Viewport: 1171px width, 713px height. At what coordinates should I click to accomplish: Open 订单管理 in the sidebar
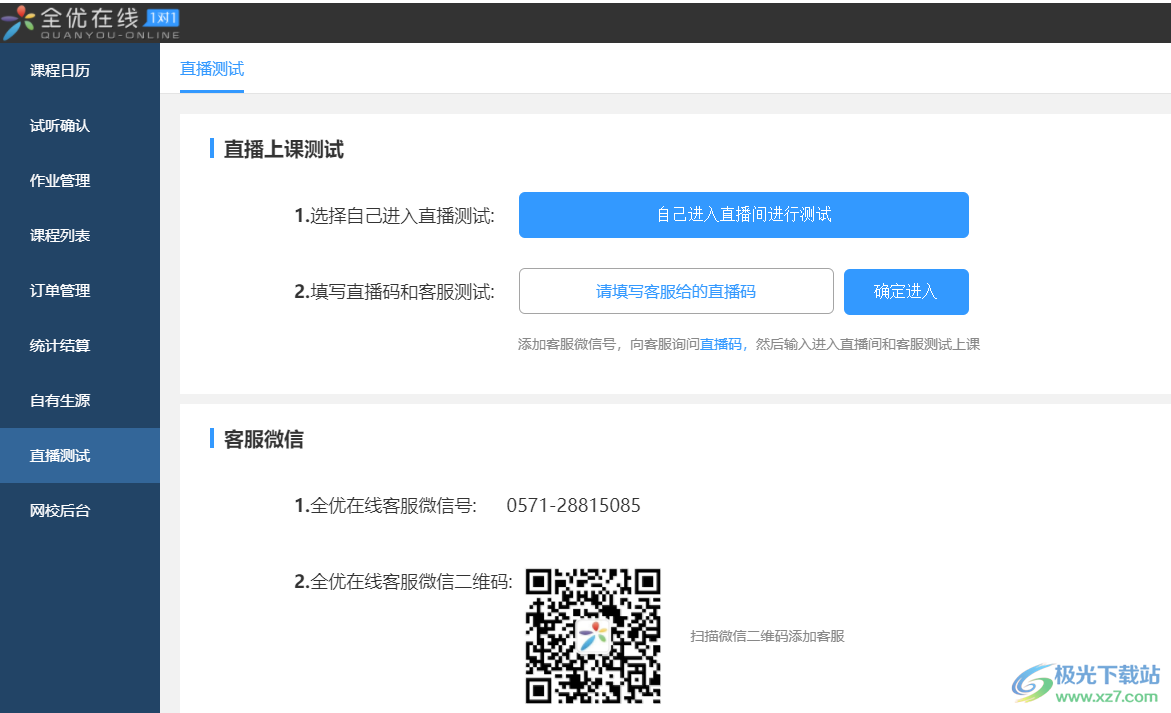[62, 290]
